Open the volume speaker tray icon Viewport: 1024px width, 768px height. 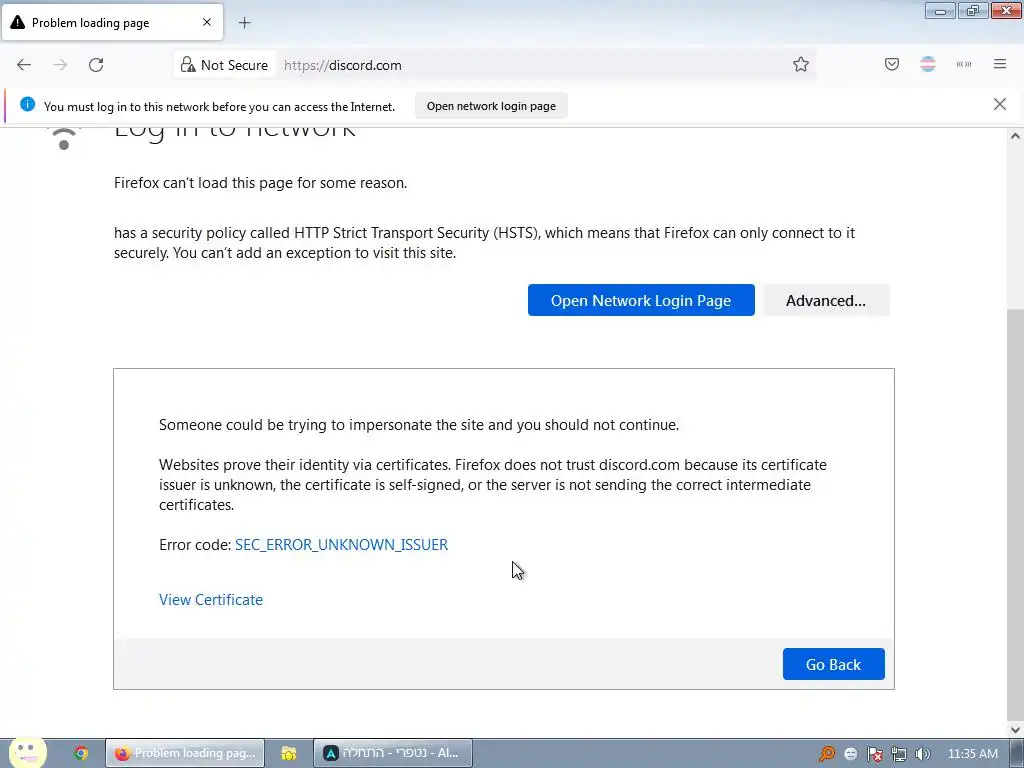coord(922,754)
